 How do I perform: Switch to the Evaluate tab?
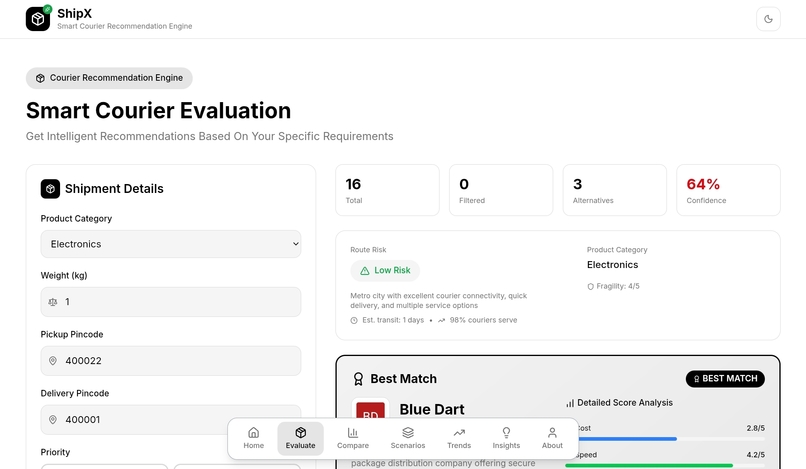301,438
